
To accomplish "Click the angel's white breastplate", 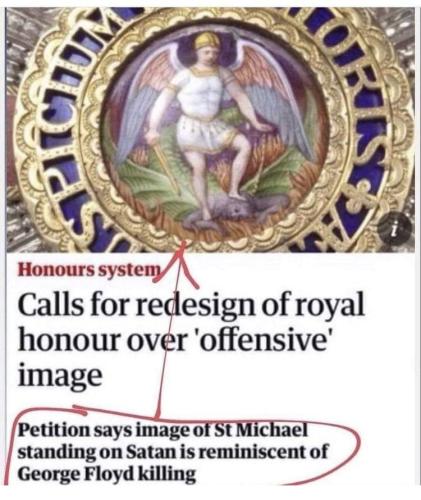I will [x=199, y=93].
